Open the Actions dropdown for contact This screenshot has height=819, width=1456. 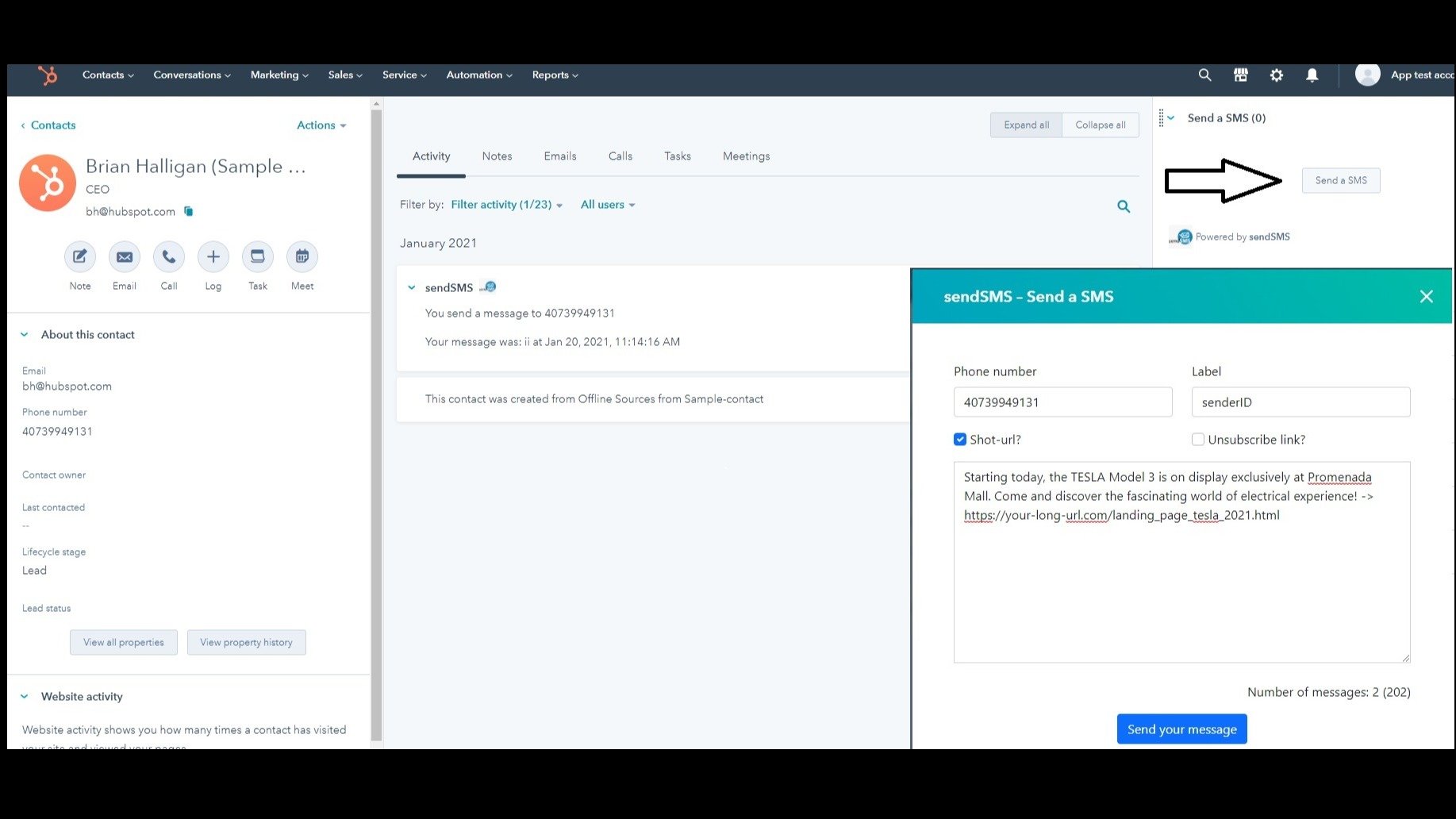321,125
